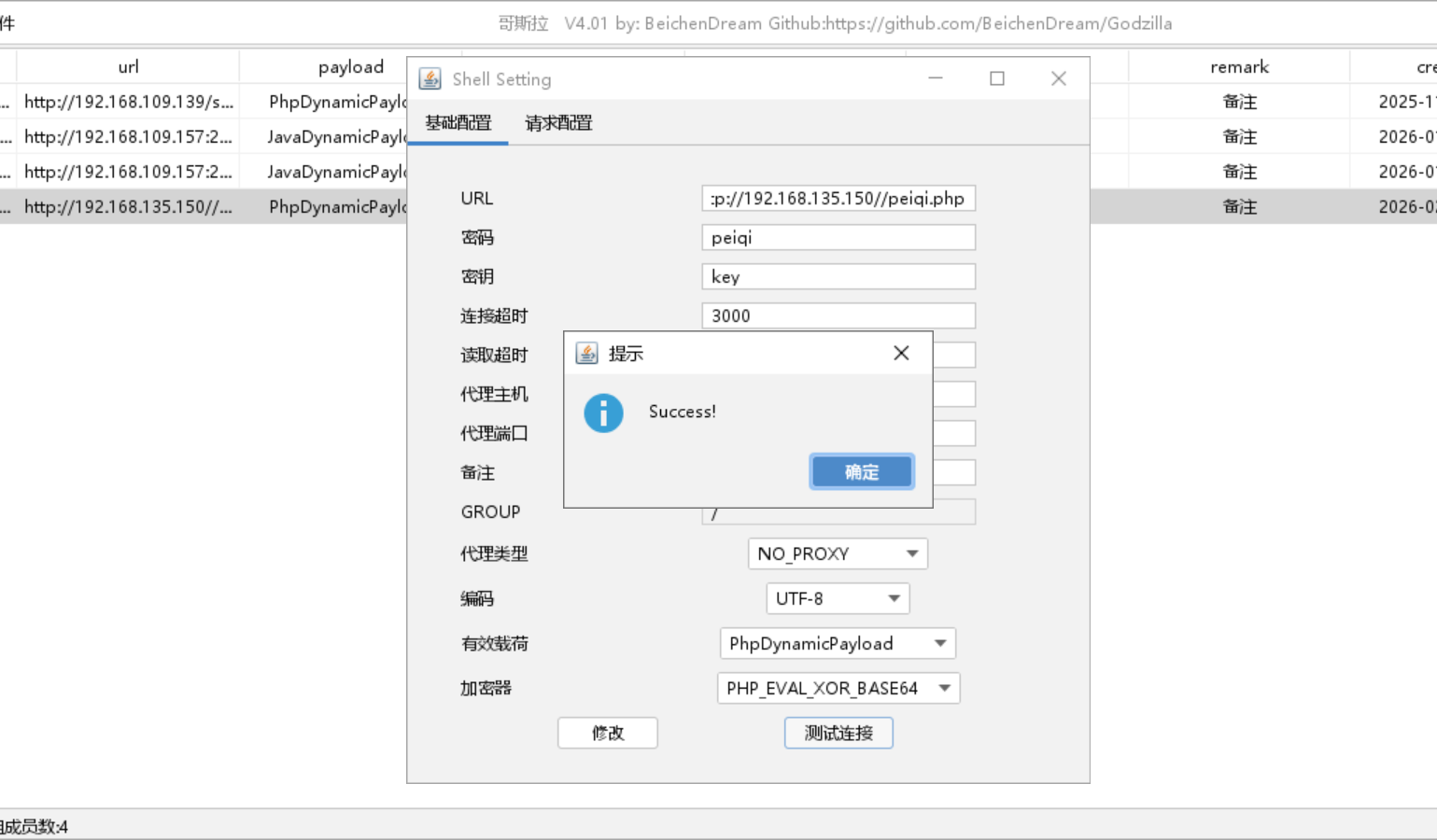The image size is (1437, 840).
Task: Click the Success! message text
Action: click(683, 412)
